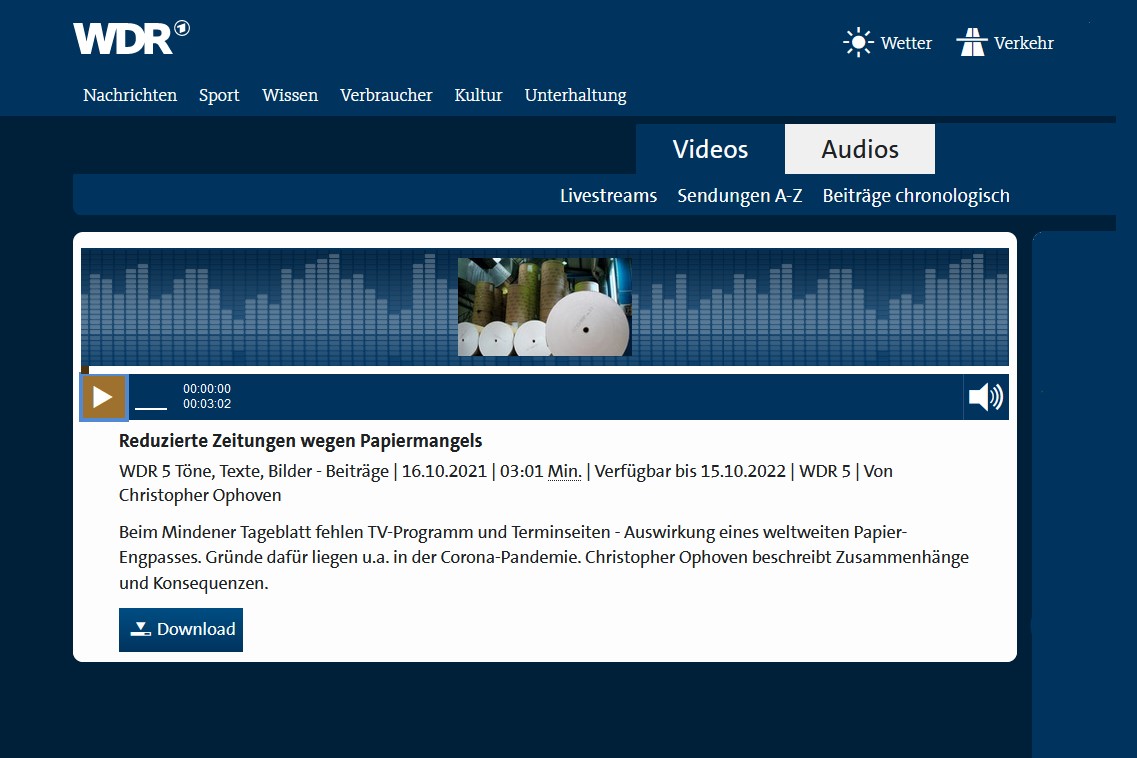Go to Sendungen A-Z
Viewport: 1137px width, 758px height.
tap(739, 196)
